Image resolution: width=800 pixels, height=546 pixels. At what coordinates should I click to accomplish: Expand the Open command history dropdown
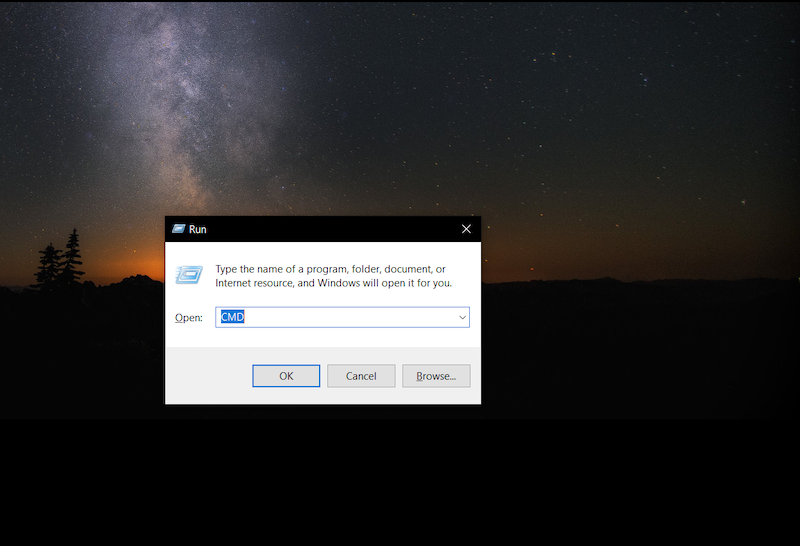coord(462,317)
